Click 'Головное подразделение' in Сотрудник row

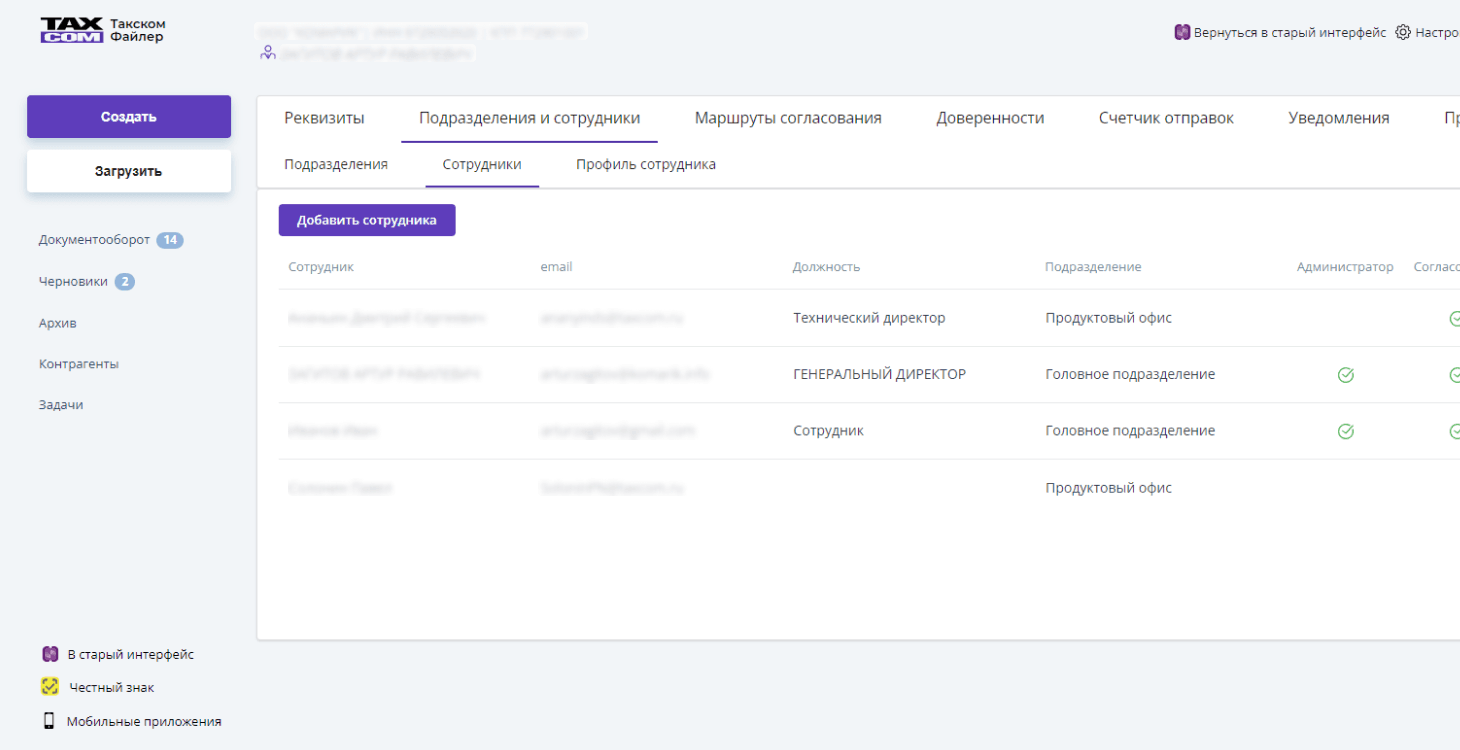tap(1130, 431)
